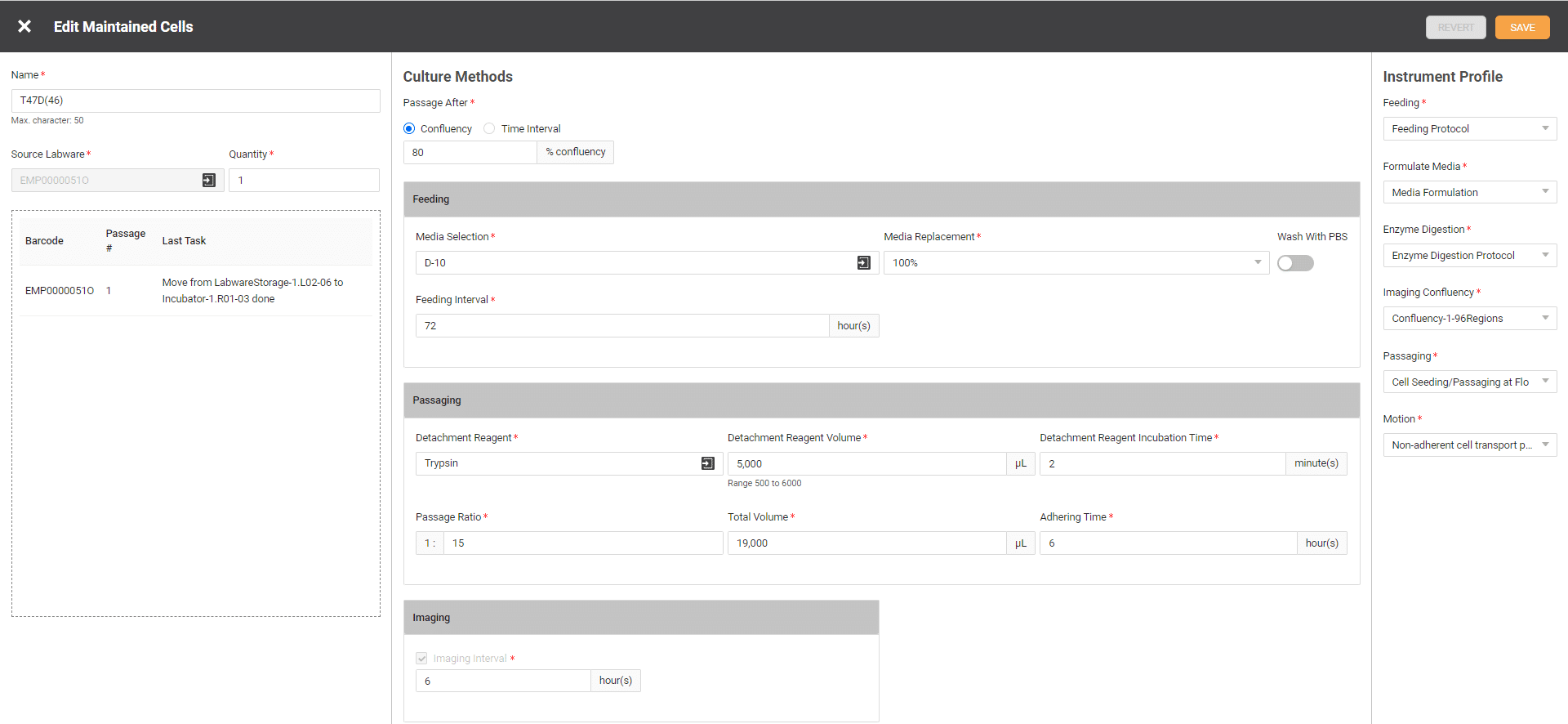The image size is (1568, 724).
Task: Click the Feeding Interval hours field
Action: point(621,326)
